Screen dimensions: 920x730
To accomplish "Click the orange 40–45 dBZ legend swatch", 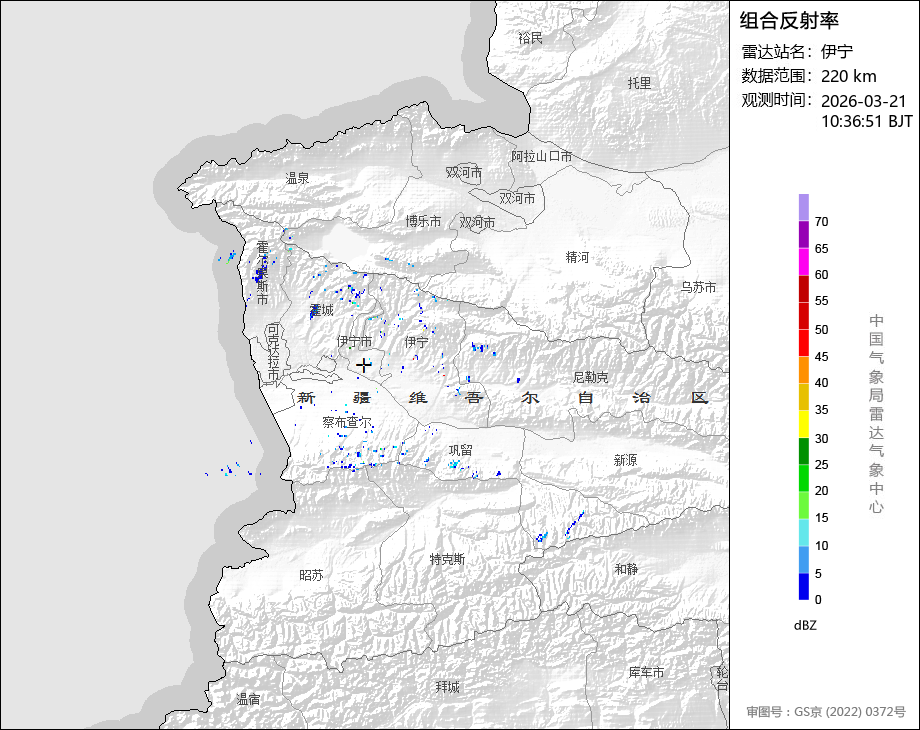I will point(804,370).
